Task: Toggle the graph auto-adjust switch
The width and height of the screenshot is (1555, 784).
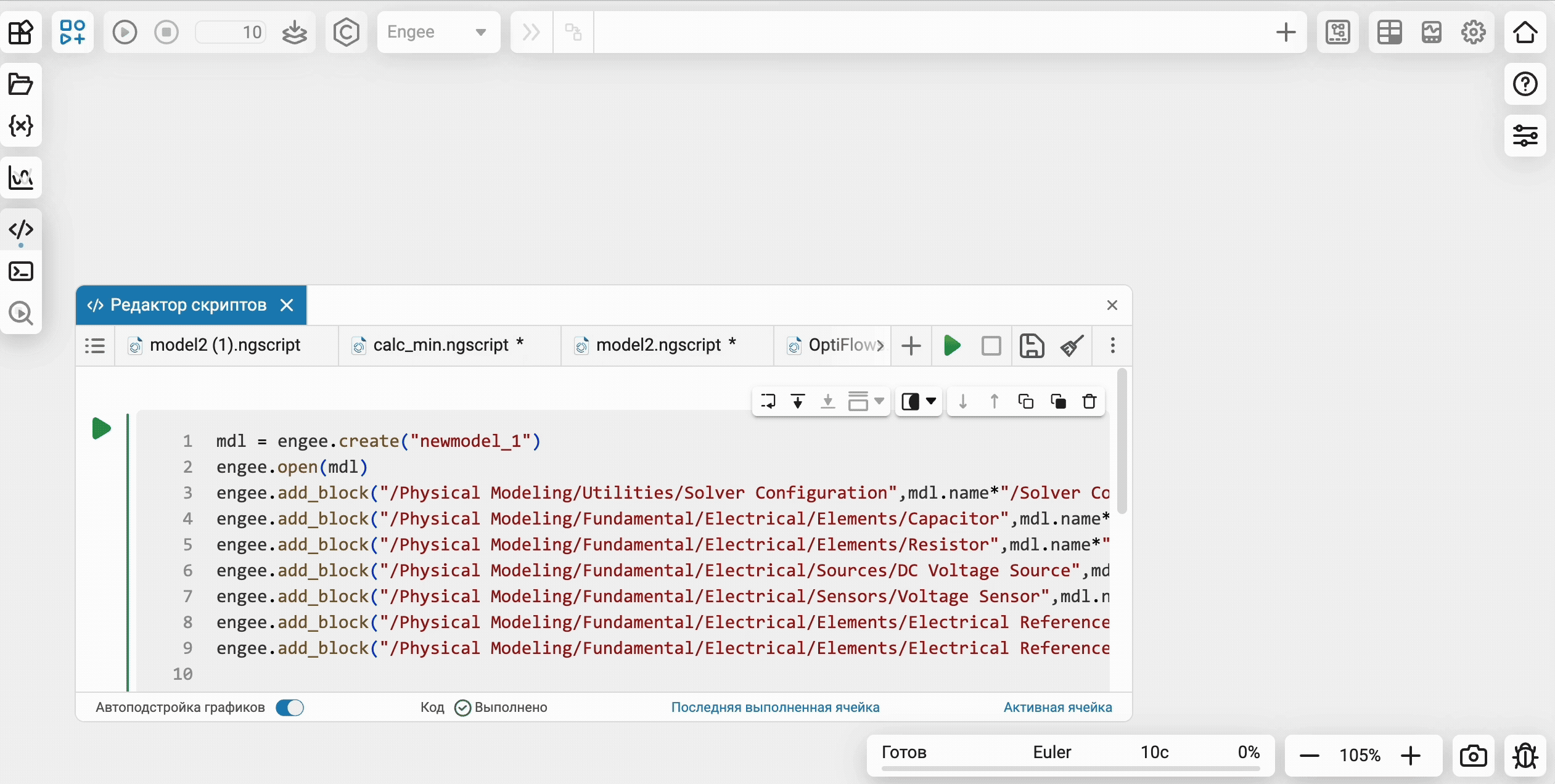Action: (290, 708)
